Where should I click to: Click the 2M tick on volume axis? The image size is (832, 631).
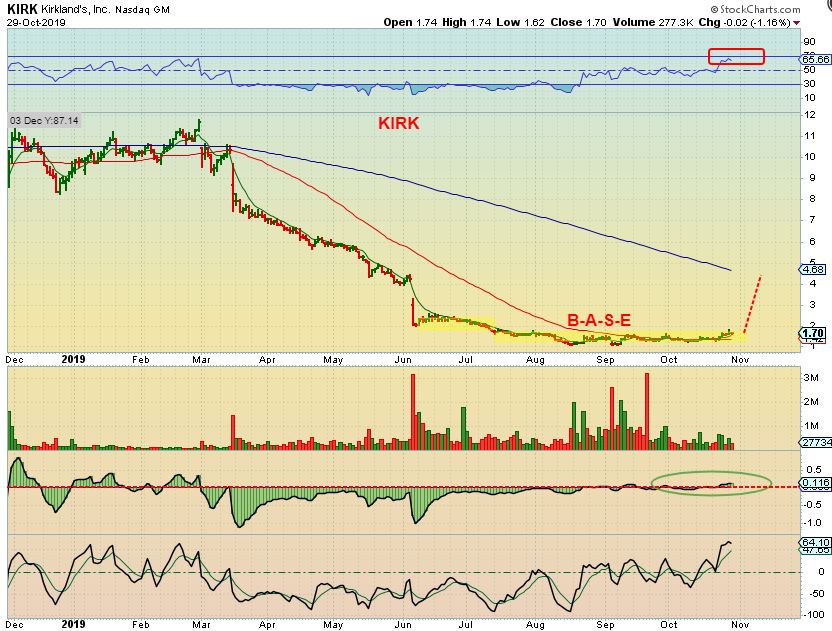click(811, 402)
